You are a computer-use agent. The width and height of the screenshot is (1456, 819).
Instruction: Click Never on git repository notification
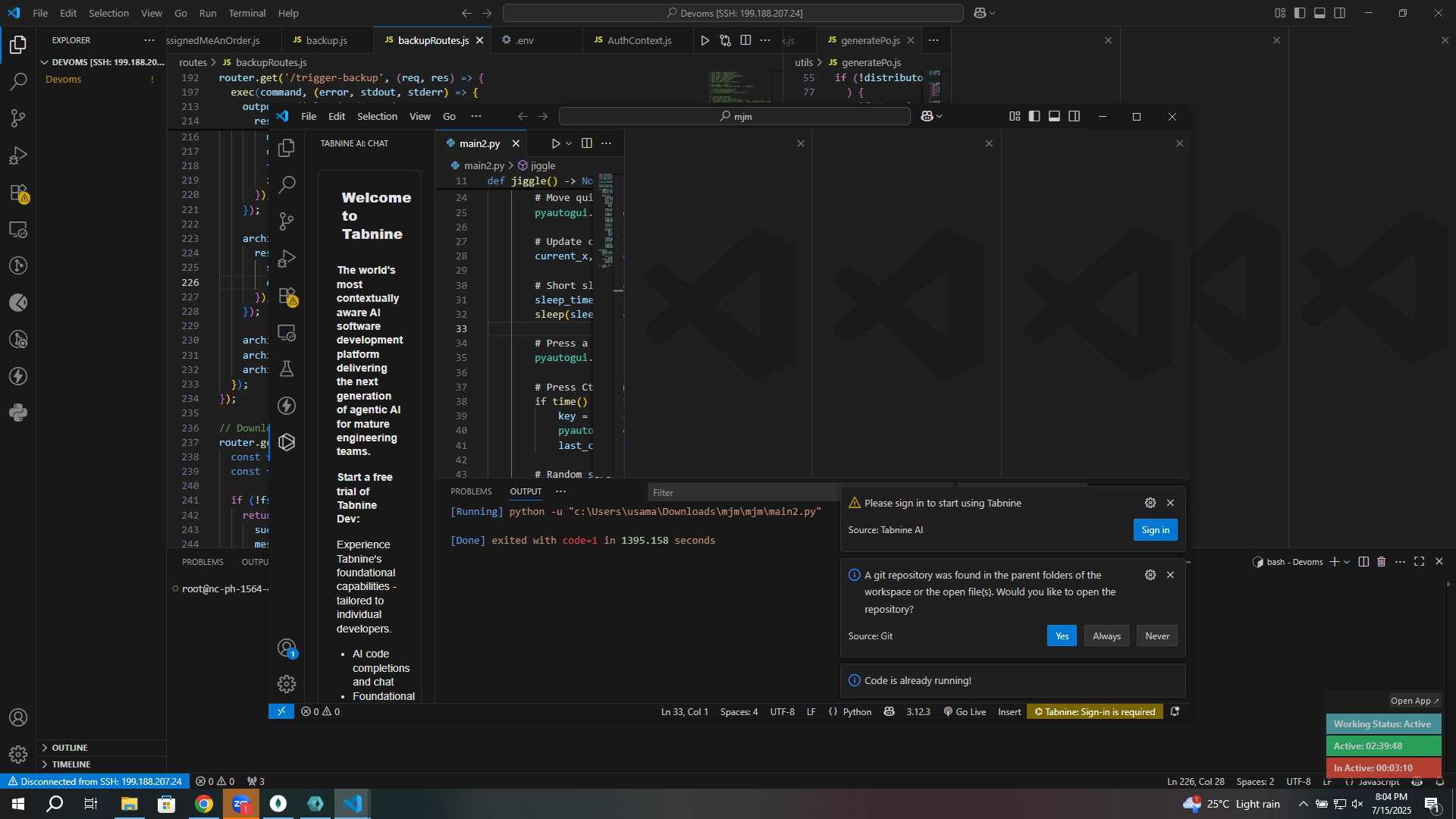coord(1157,636)
